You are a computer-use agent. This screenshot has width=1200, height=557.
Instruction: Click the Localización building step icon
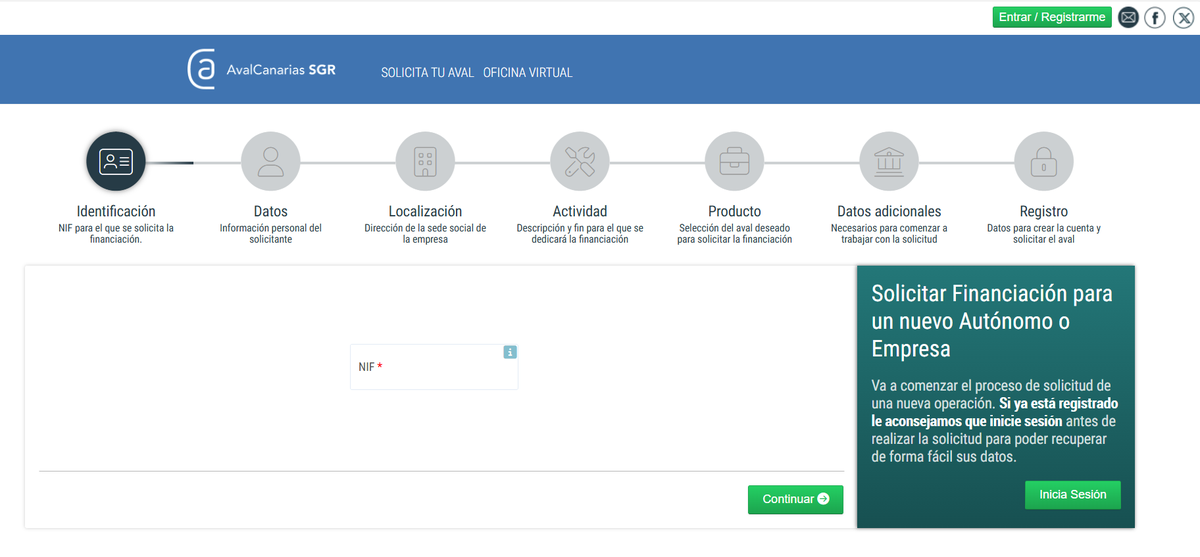(425, 162)
